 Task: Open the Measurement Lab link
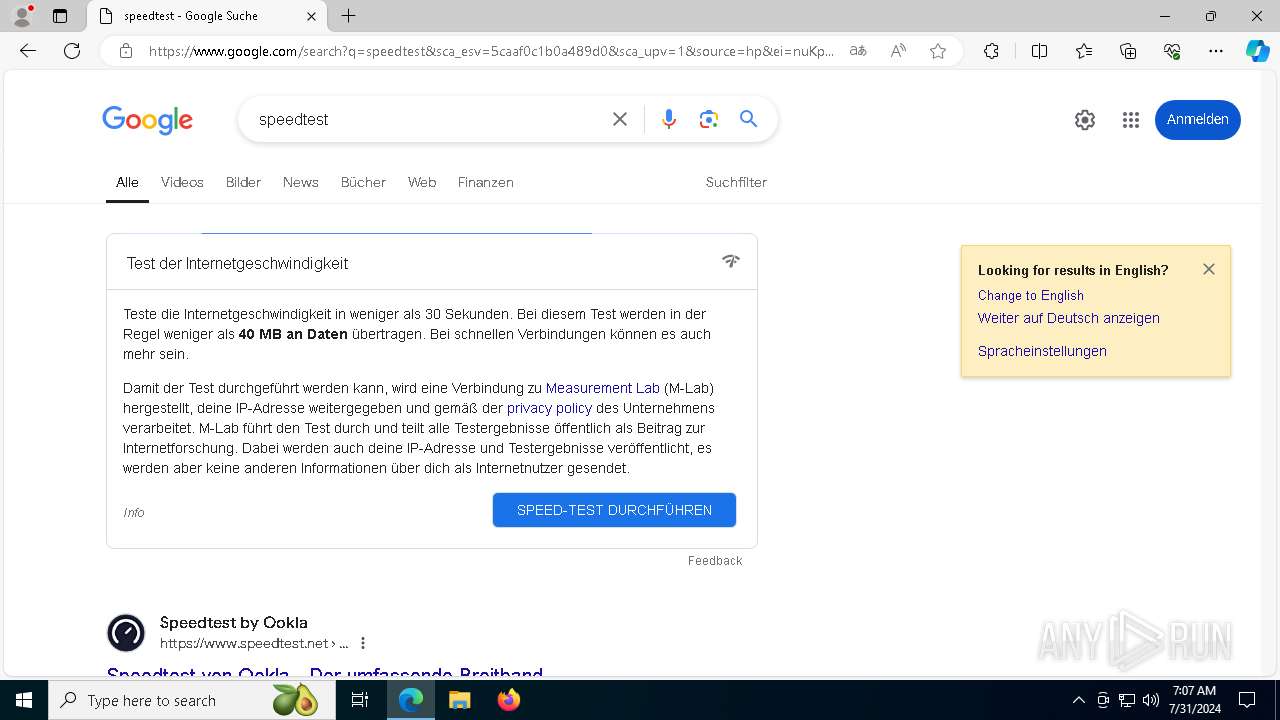[603, 388]
